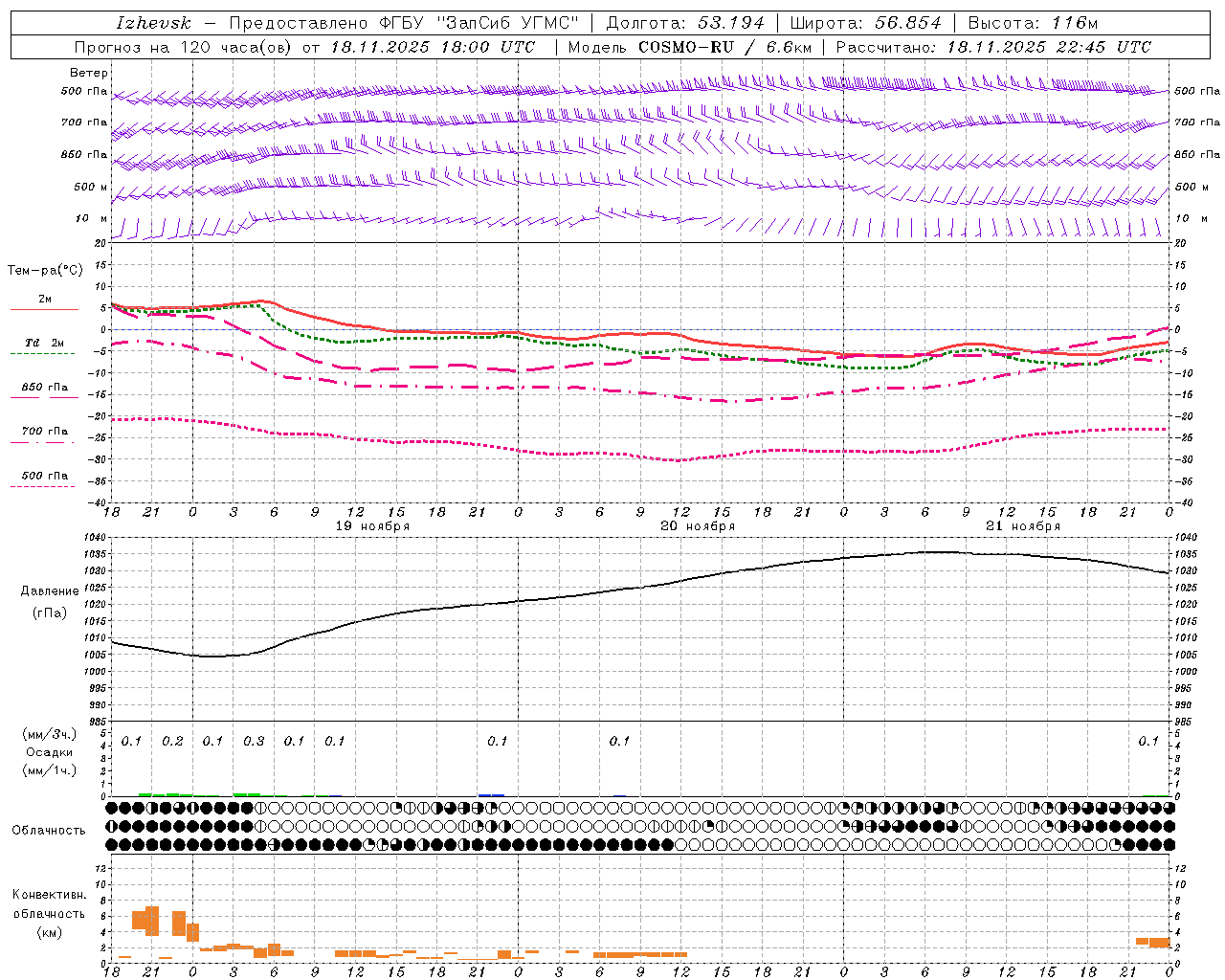1225x980 pixels.
Task: Click the 'Td 2м' dew point legend label
Action: point(45,343)
